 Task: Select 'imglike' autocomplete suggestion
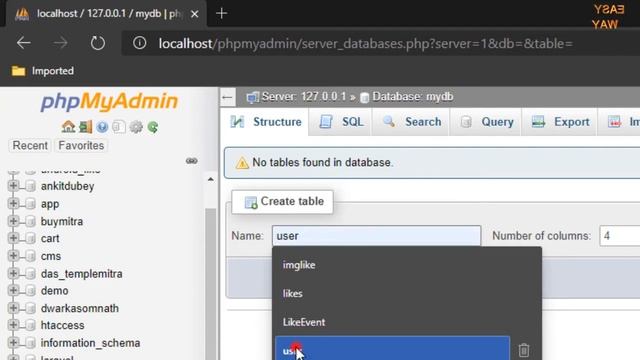click(x=299, y=265)
